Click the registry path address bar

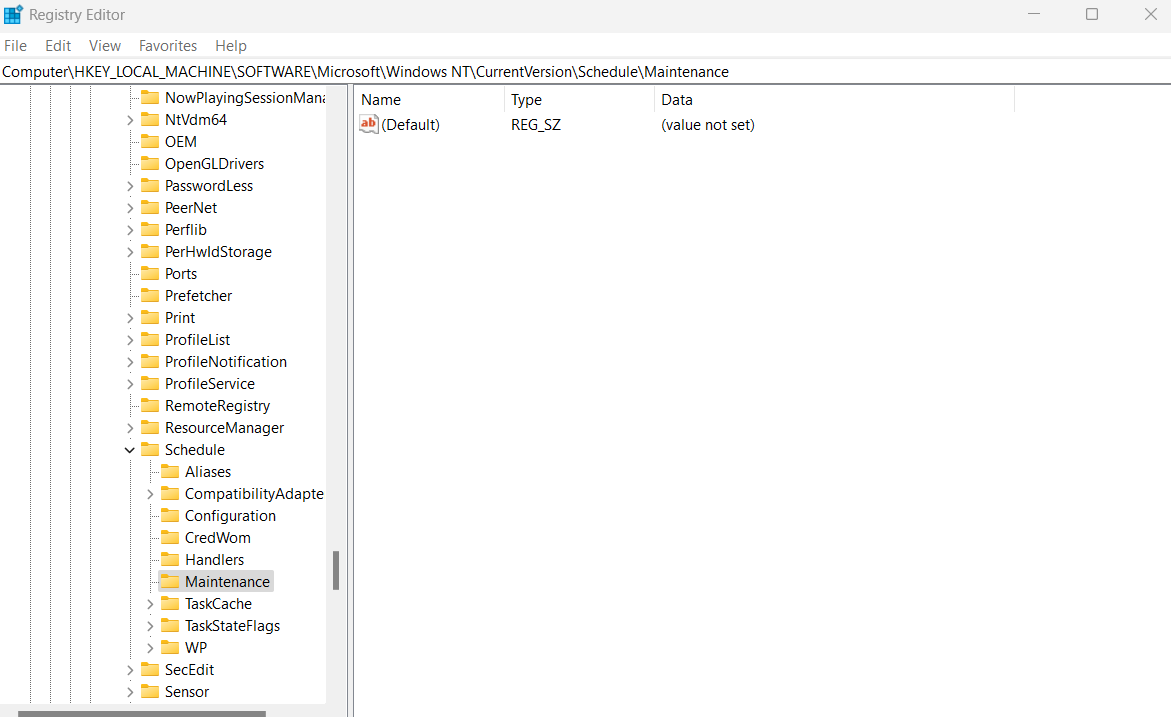pyautogui.click(x=586, y=72)
